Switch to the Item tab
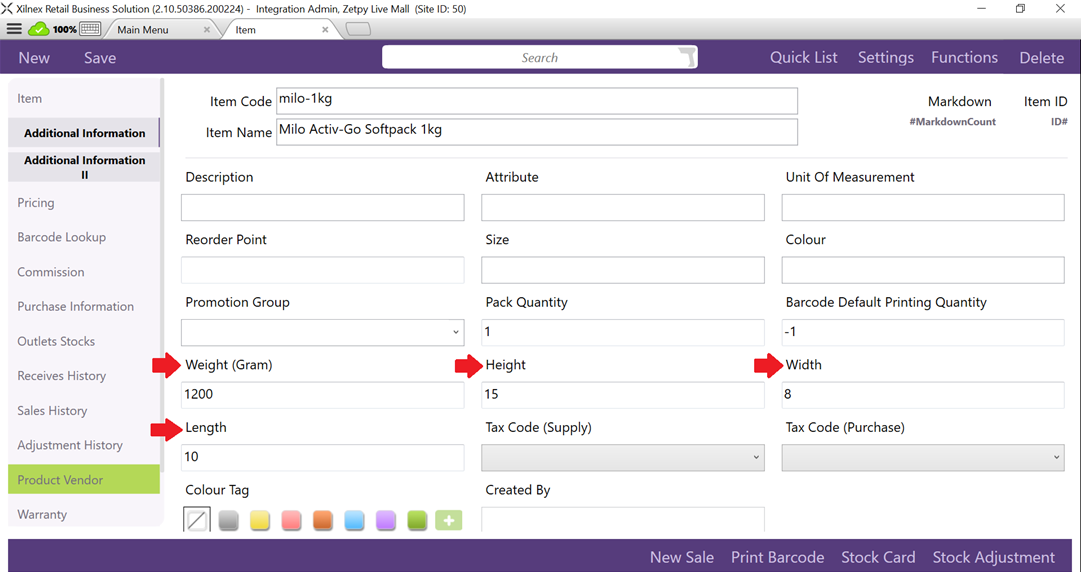The width and height of the screenshot is (1081, 572). [245, 30]
